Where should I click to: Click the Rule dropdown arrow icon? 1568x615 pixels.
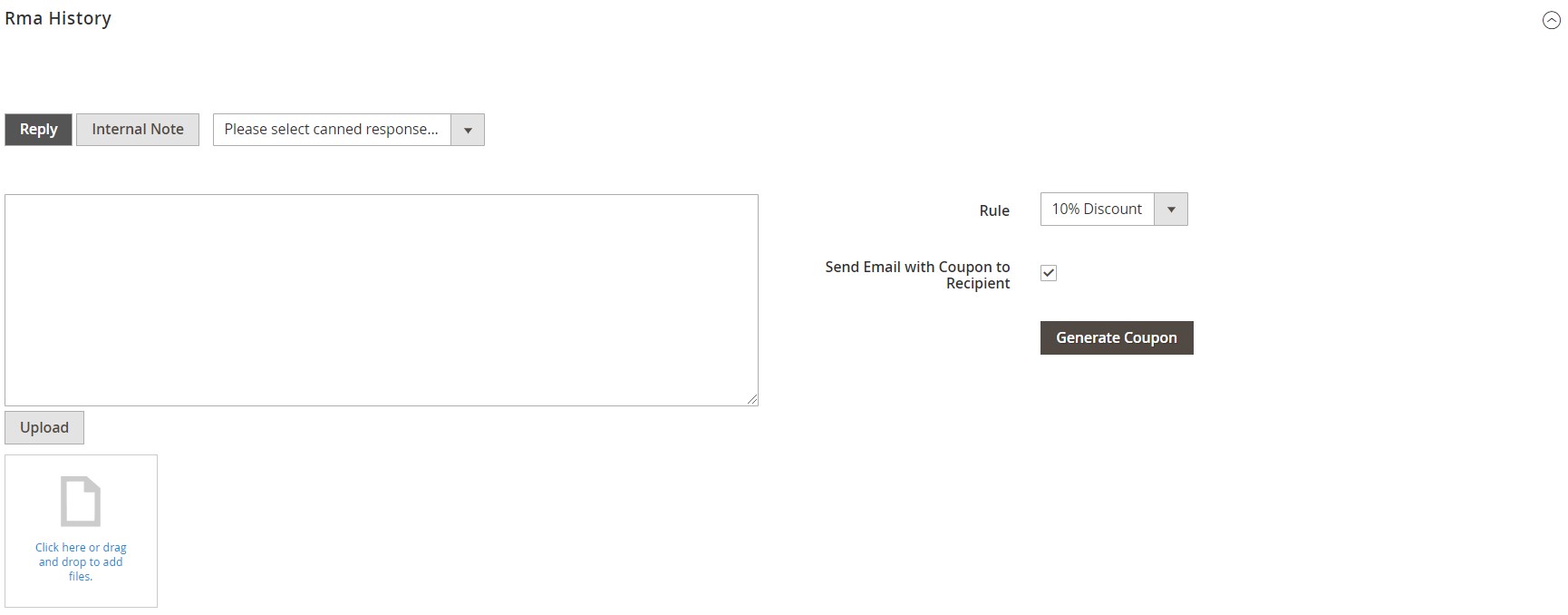pos(1171,210)
